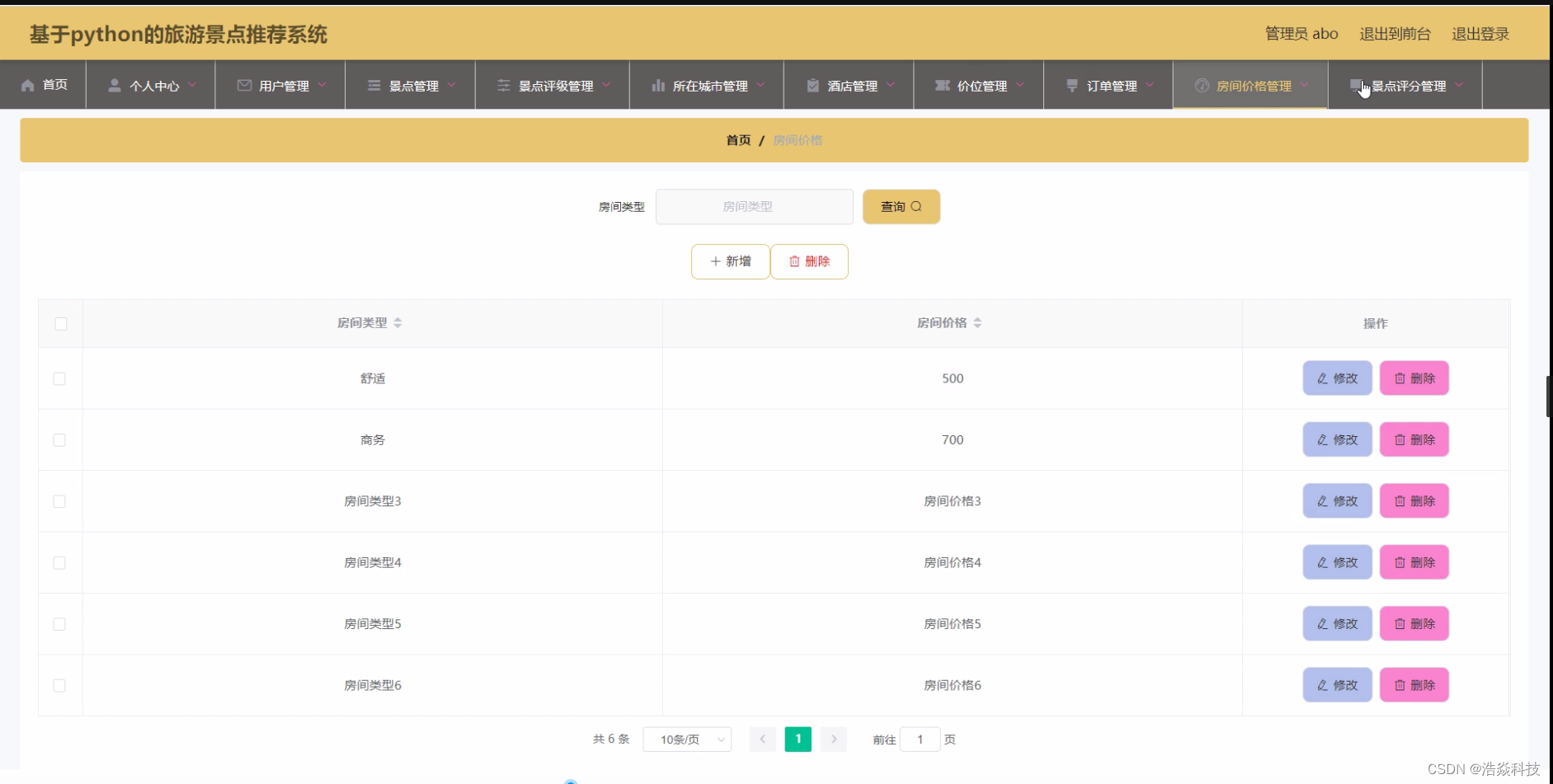Open the 10条/页 page size selector
1553x784 pixels.
(687, 739)
